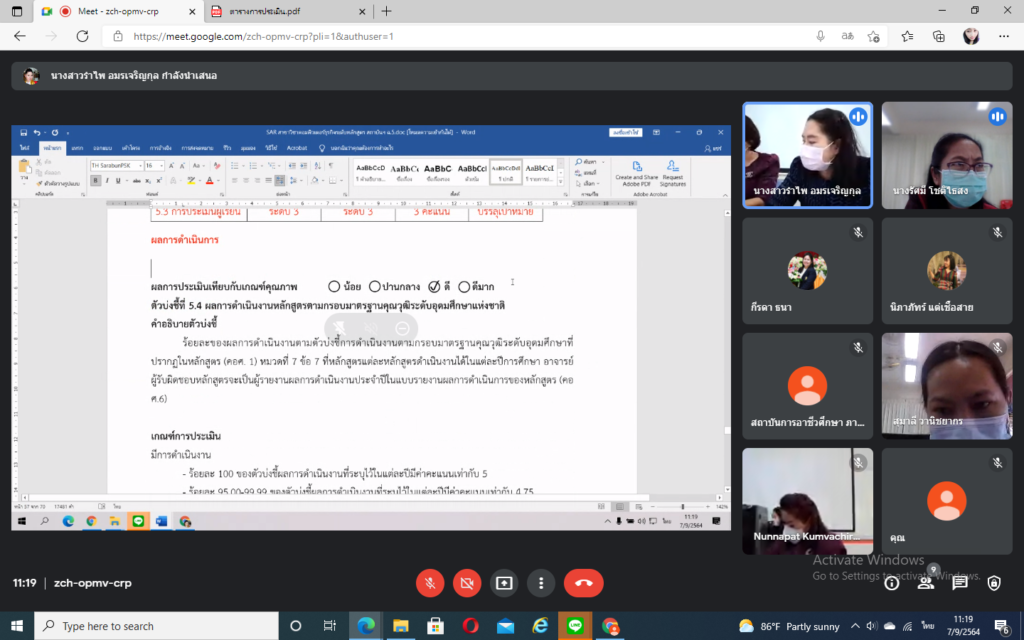Open Meet's more options three-dot menu

pyautogui.click(x=540, y=583)
